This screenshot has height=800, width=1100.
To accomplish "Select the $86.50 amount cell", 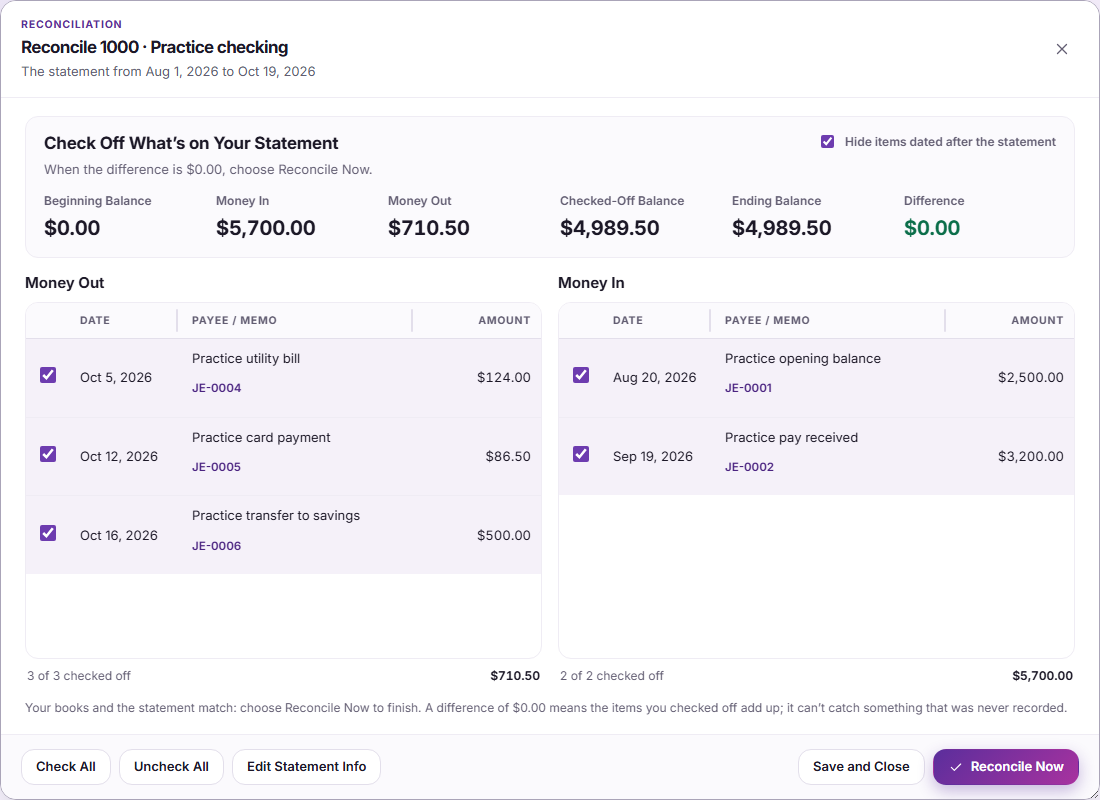I will [508, 456].
